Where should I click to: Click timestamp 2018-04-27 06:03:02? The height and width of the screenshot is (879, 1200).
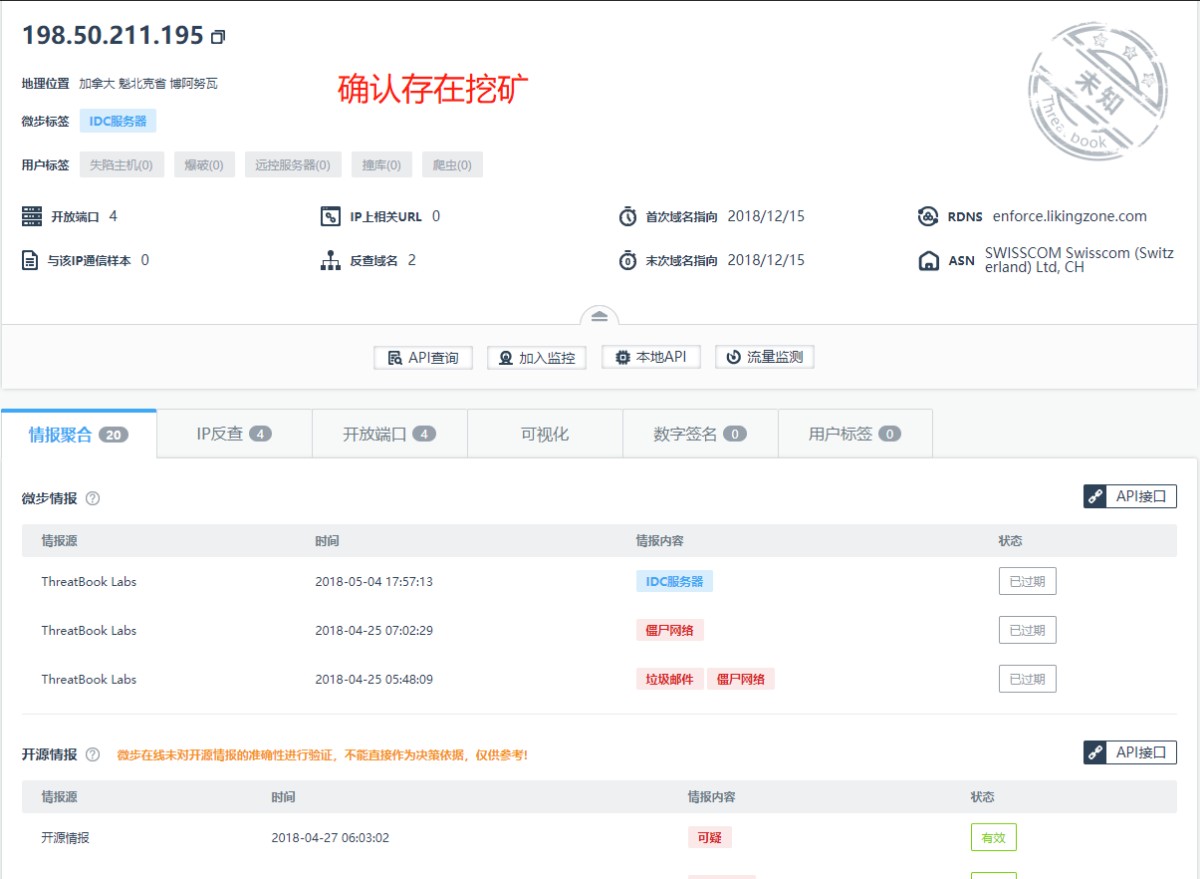(x=330, y=837)
